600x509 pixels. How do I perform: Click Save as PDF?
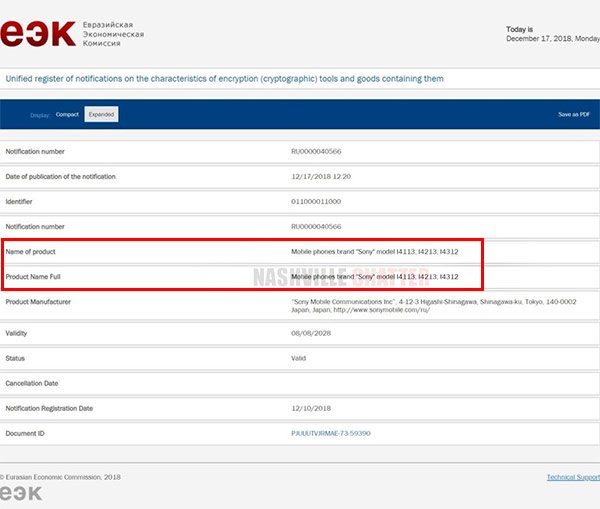(574, 114)
